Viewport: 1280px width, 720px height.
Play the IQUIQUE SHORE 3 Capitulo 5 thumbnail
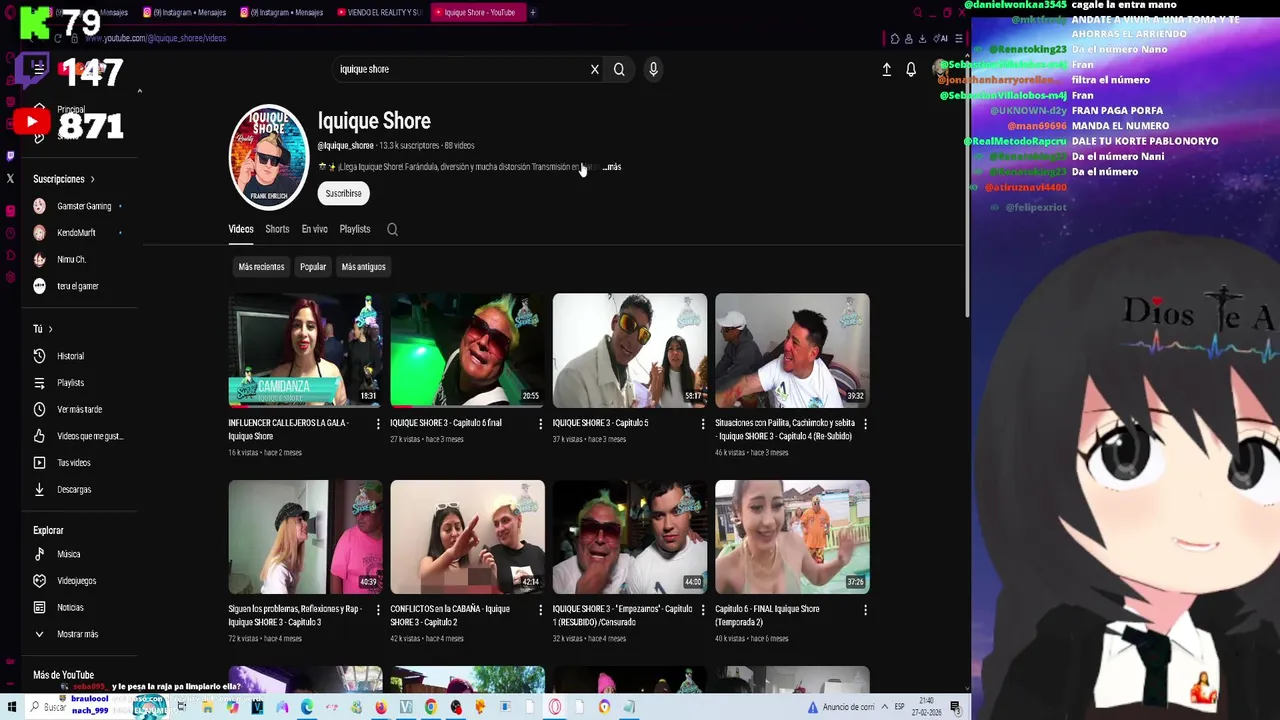pyautogui.click(x=630, y=350)
